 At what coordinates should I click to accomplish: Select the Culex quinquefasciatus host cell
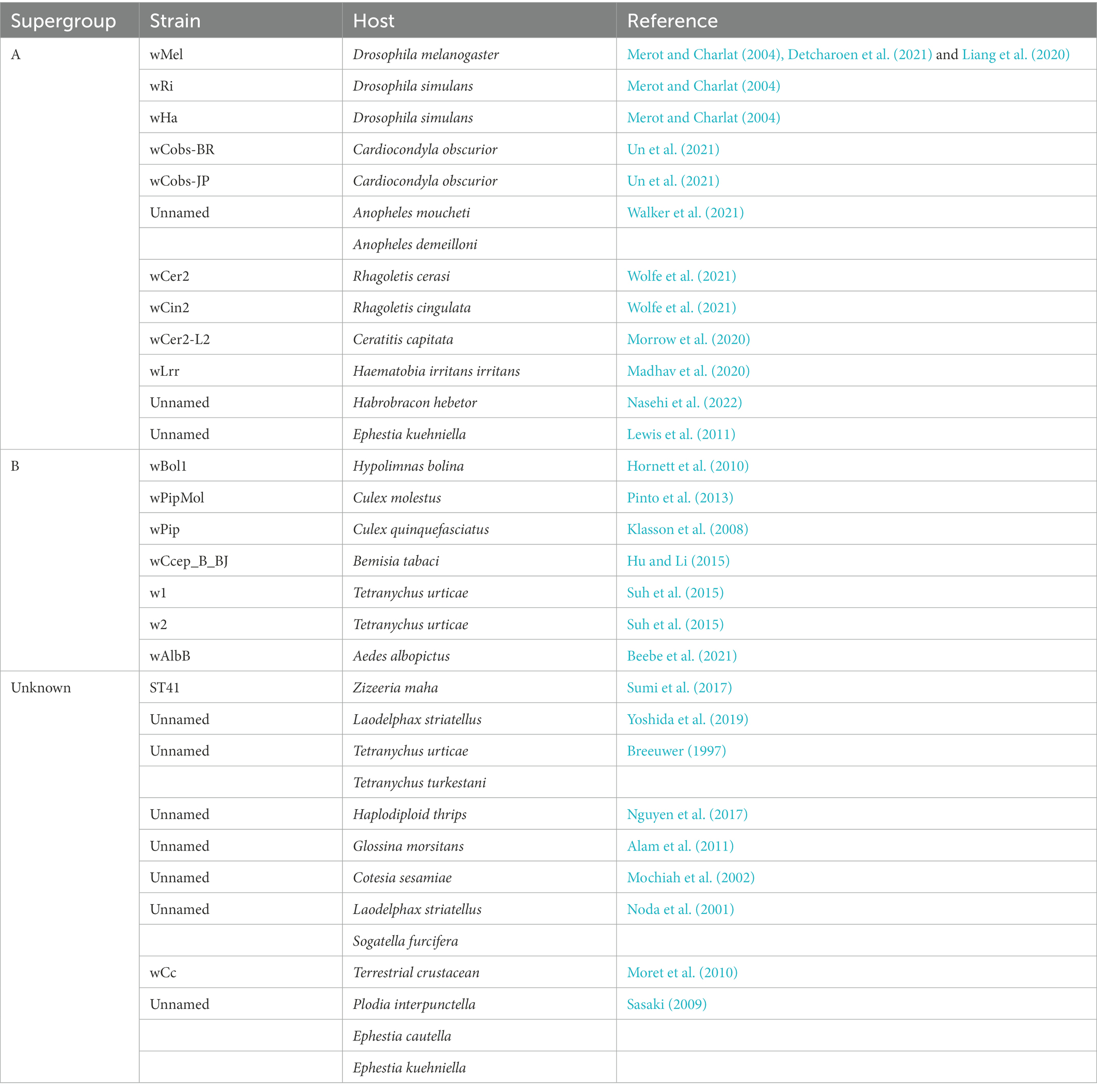[x=479, y=528]
